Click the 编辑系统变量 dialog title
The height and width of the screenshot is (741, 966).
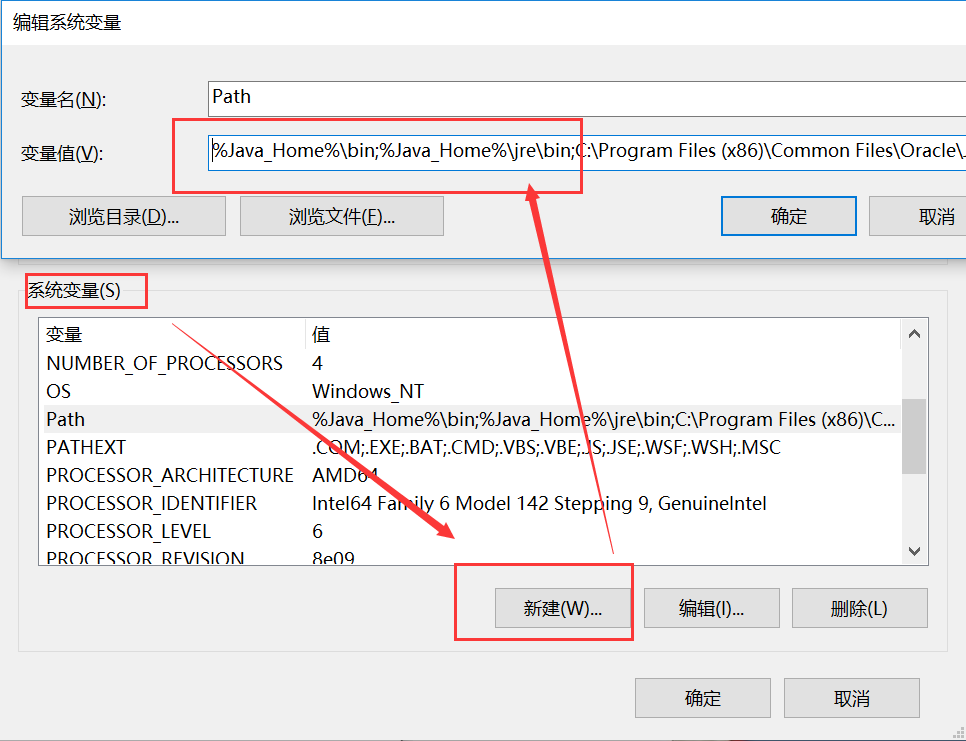67,23
